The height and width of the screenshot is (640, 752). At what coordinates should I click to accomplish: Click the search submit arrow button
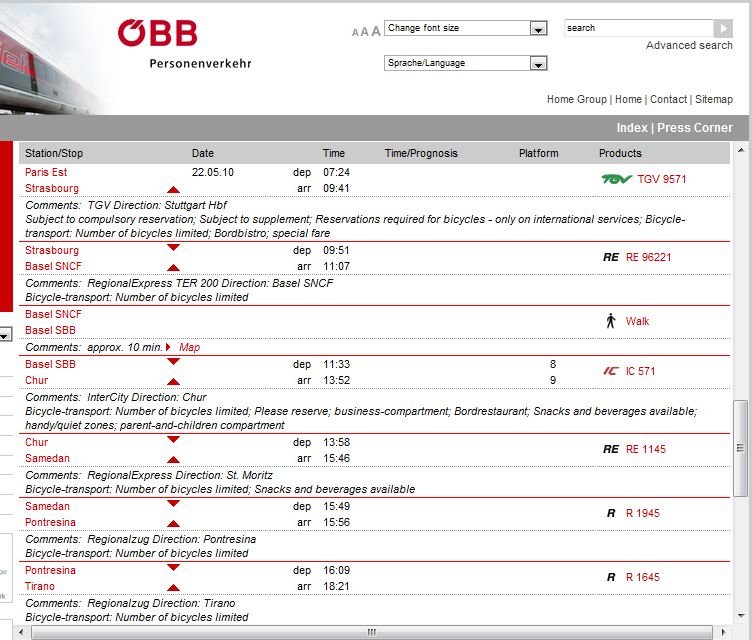pos(723,28)
